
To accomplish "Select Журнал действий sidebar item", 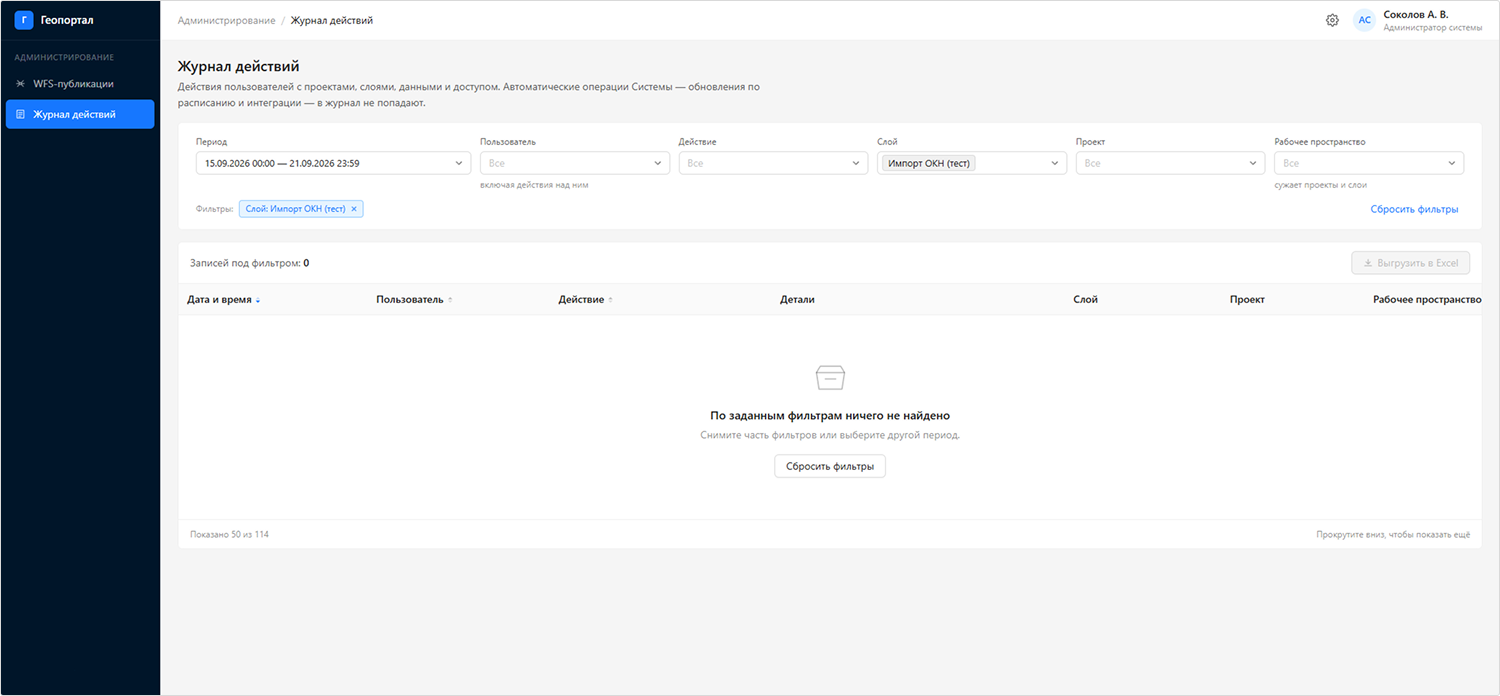I will [80, 114].
